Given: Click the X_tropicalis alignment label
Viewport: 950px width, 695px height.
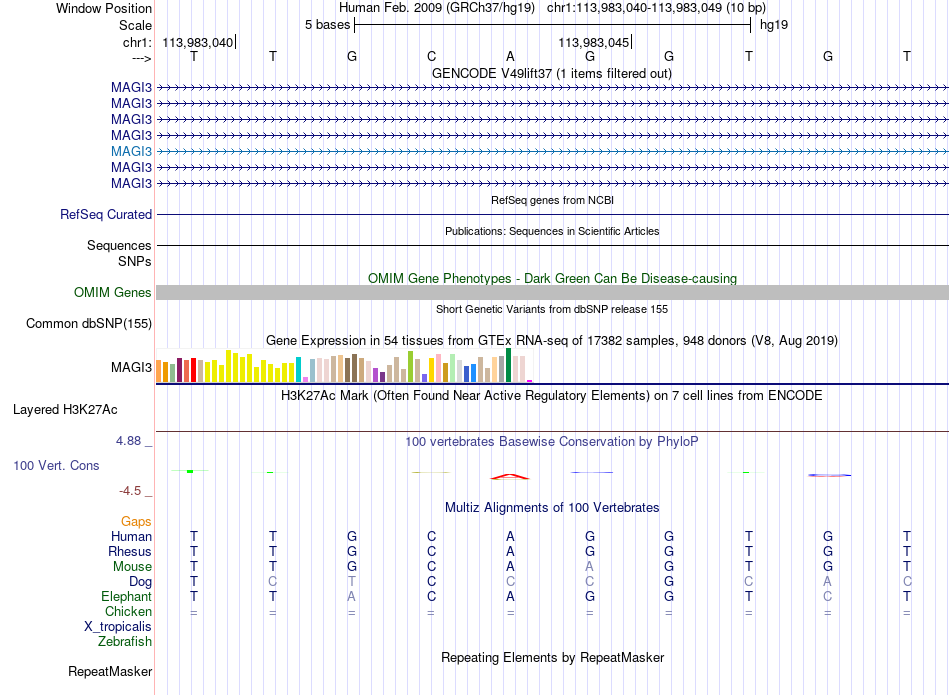Looking at the screenshot, I should tap(118, 627).
